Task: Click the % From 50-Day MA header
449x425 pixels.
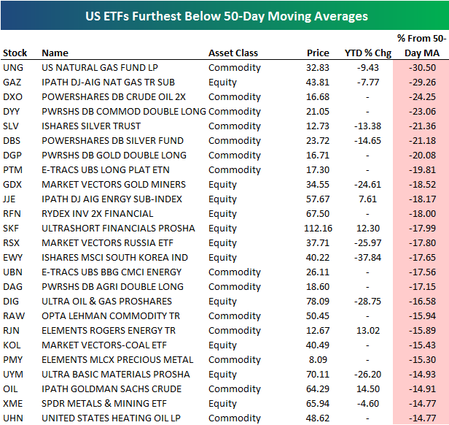Action: 422,46
